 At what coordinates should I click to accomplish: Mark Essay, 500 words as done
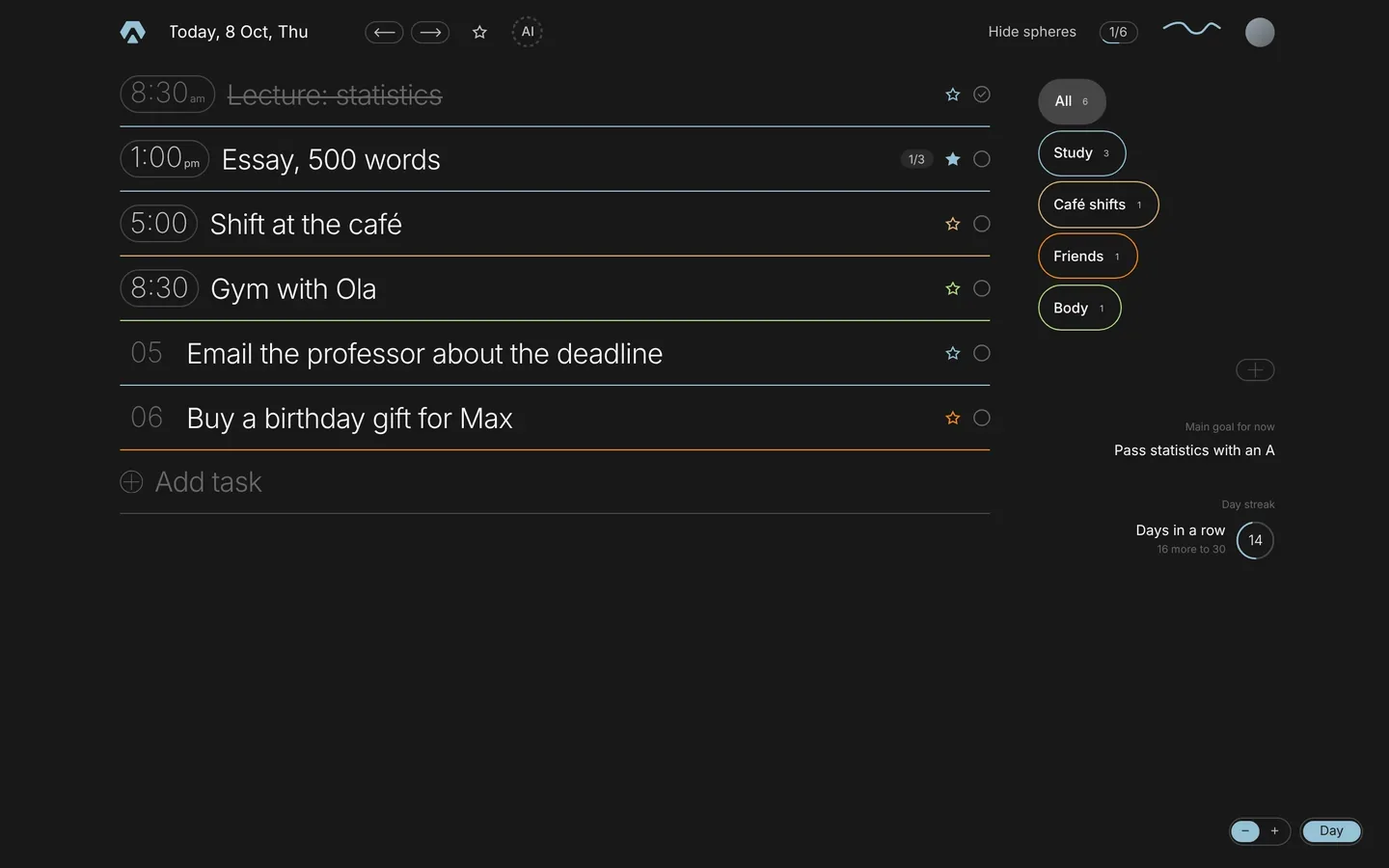[x=982, y=159]
